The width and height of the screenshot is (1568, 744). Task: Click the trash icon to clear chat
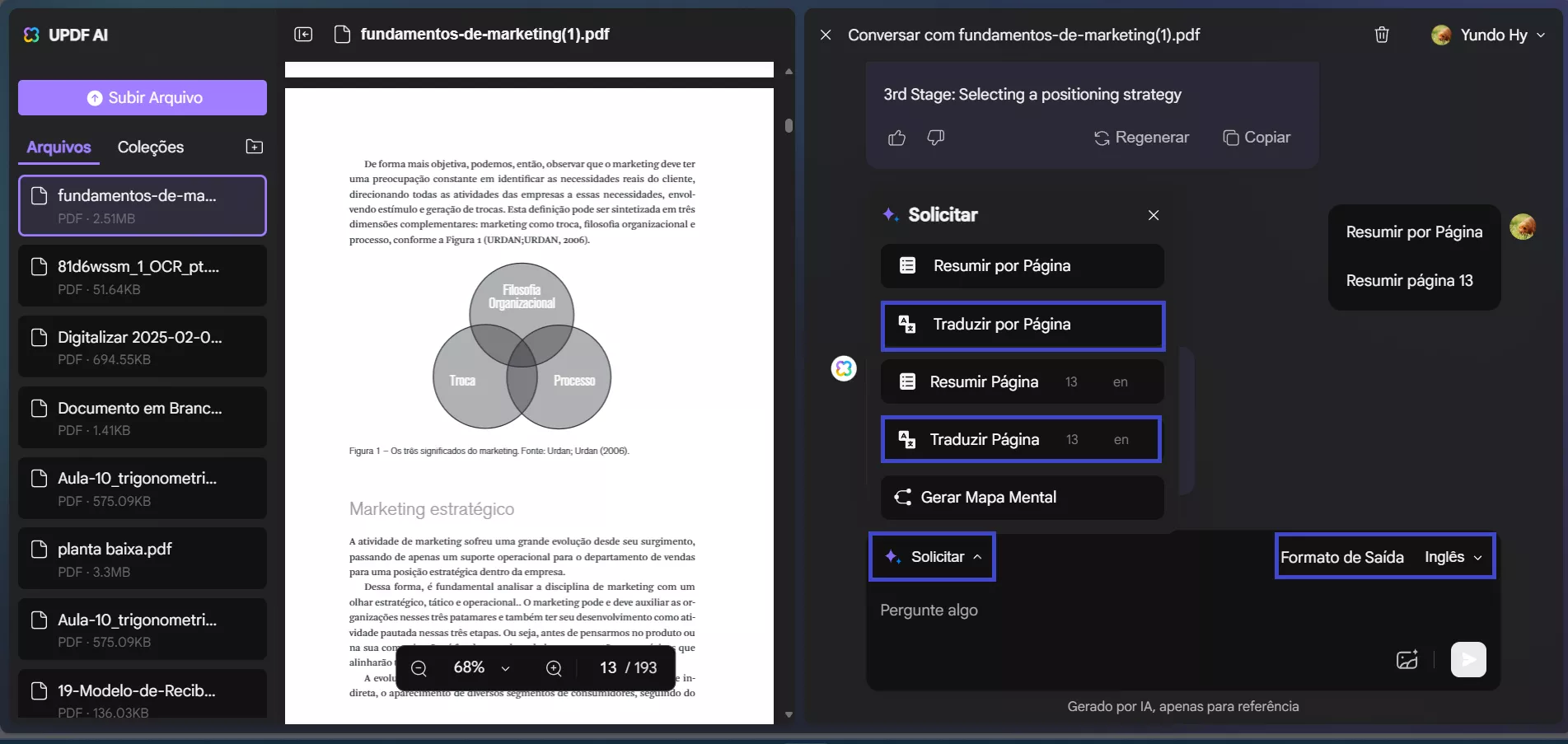coord(1382,35)
